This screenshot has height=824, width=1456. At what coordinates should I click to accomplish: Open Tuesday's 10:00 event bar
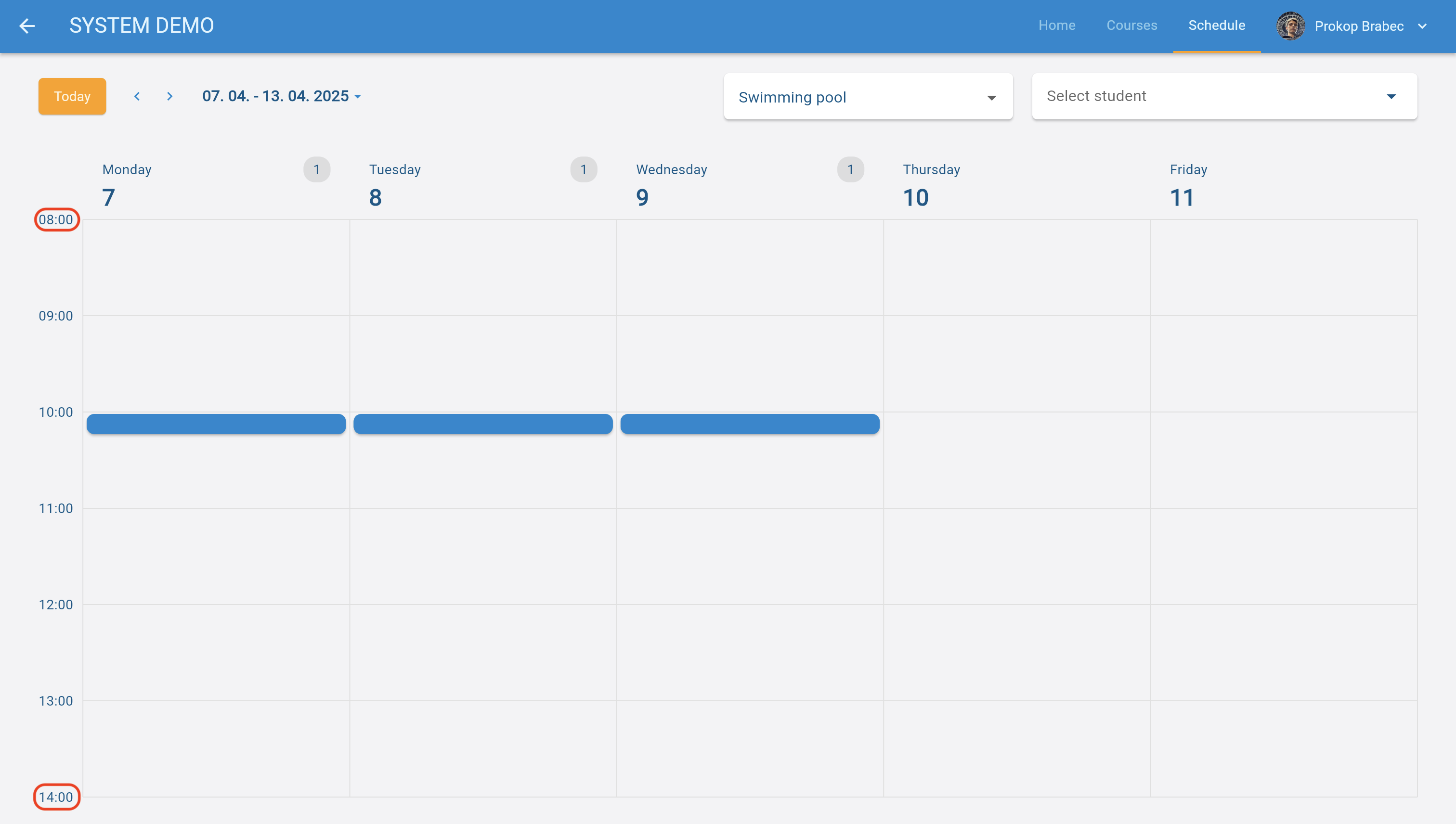(483, 424)
